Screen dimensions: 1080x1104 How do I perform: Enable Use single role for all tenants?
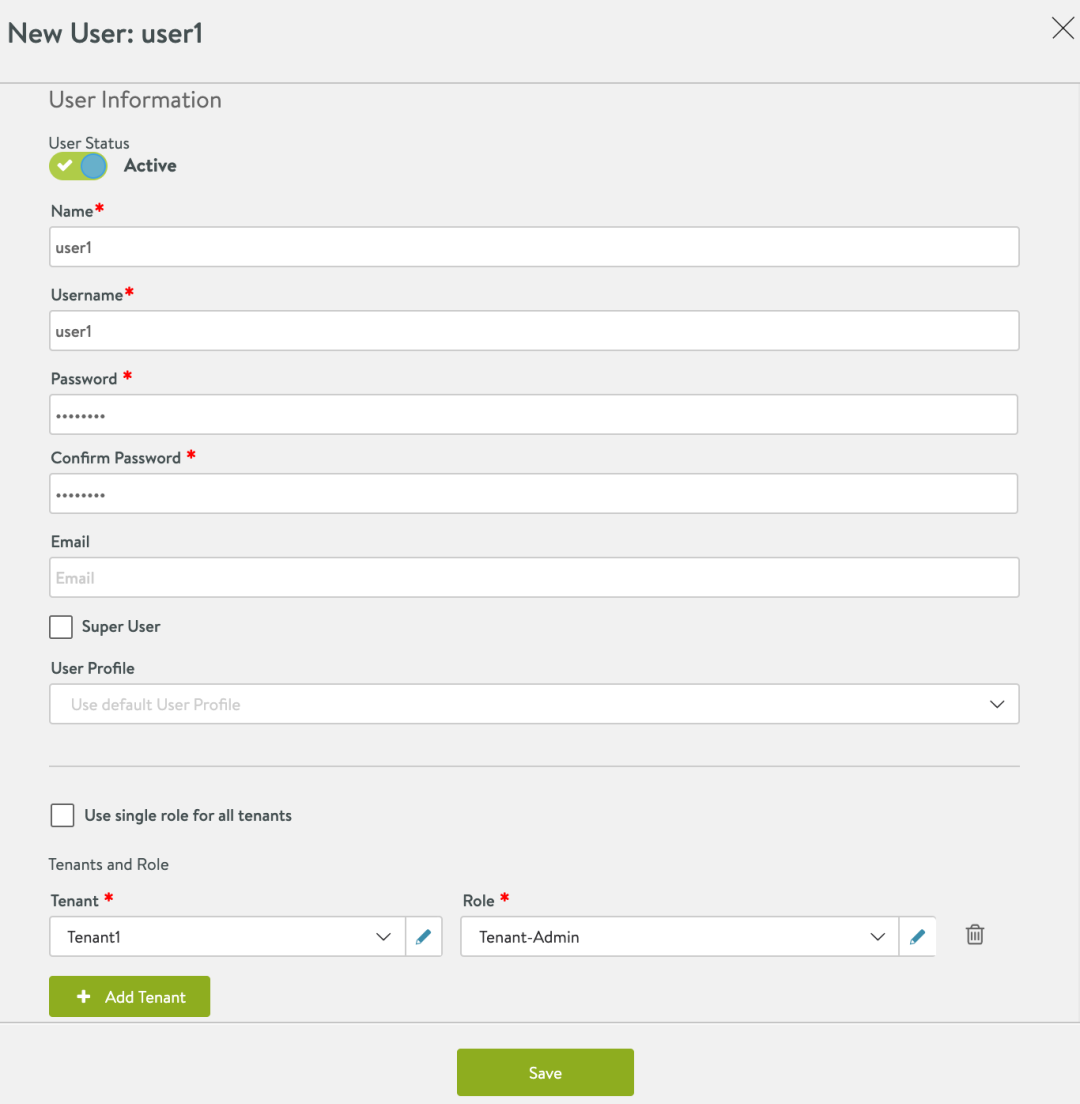62,815
